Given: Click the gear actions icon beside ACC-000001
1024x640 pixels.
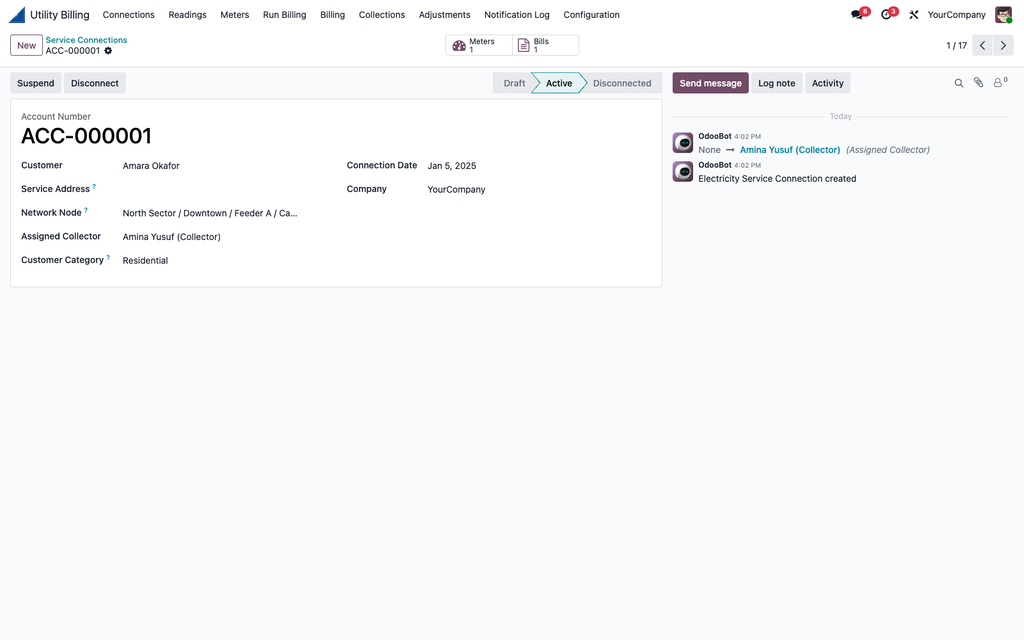Looking at the screenshot, I should pos(108,50).
